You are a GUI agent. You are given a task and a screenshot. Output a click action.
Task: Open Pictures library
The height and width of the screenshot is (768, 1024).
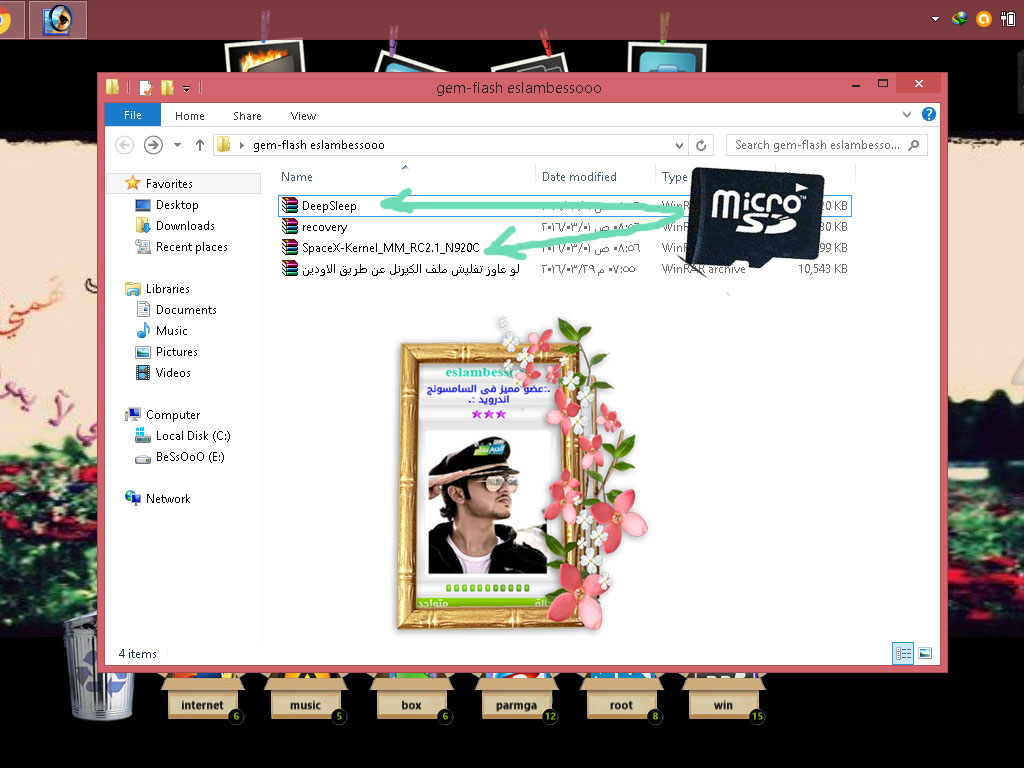(176, 351)
